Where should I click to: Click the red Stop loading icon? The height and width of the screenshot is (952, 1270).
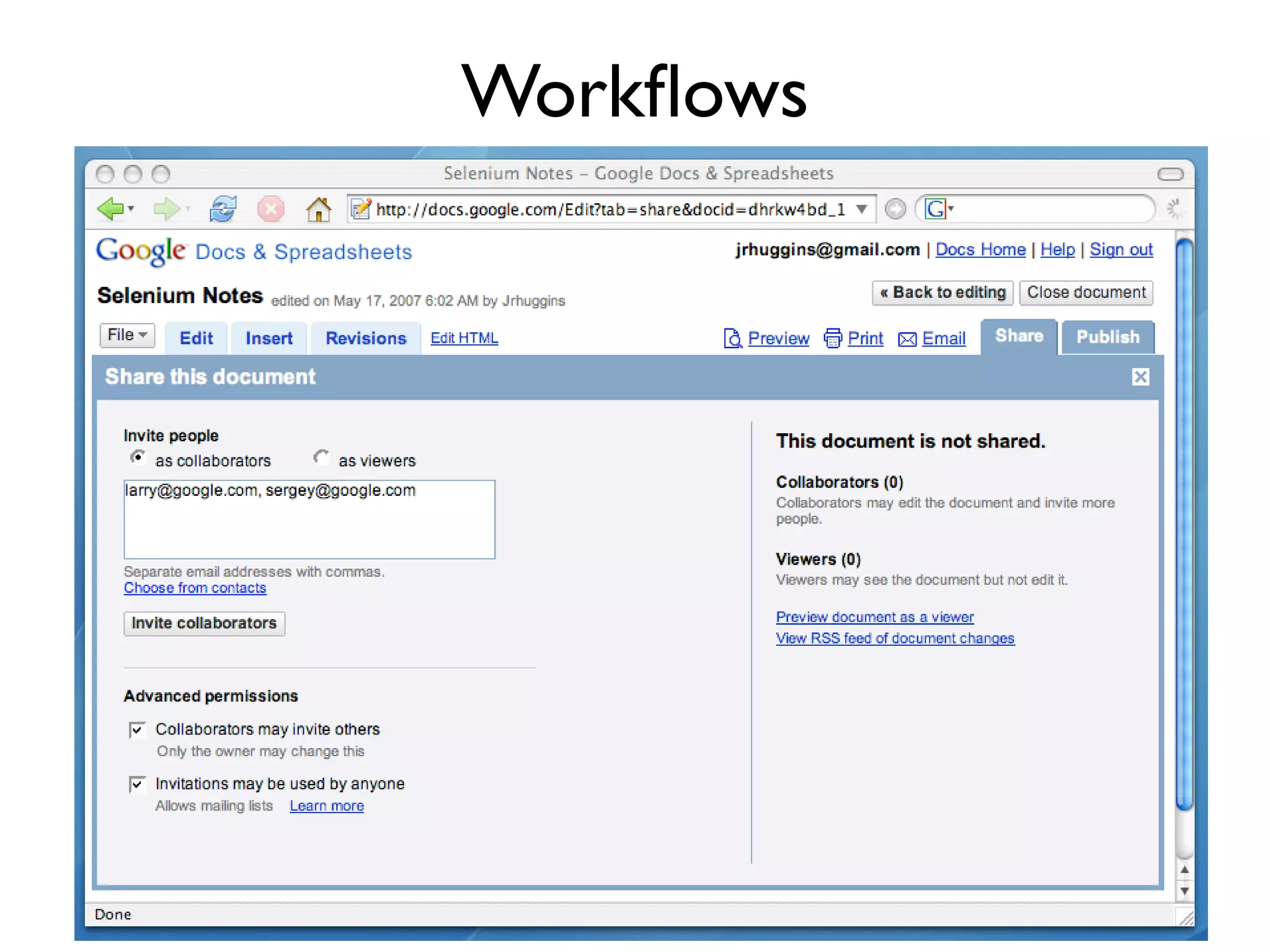[x=271, y=209]
